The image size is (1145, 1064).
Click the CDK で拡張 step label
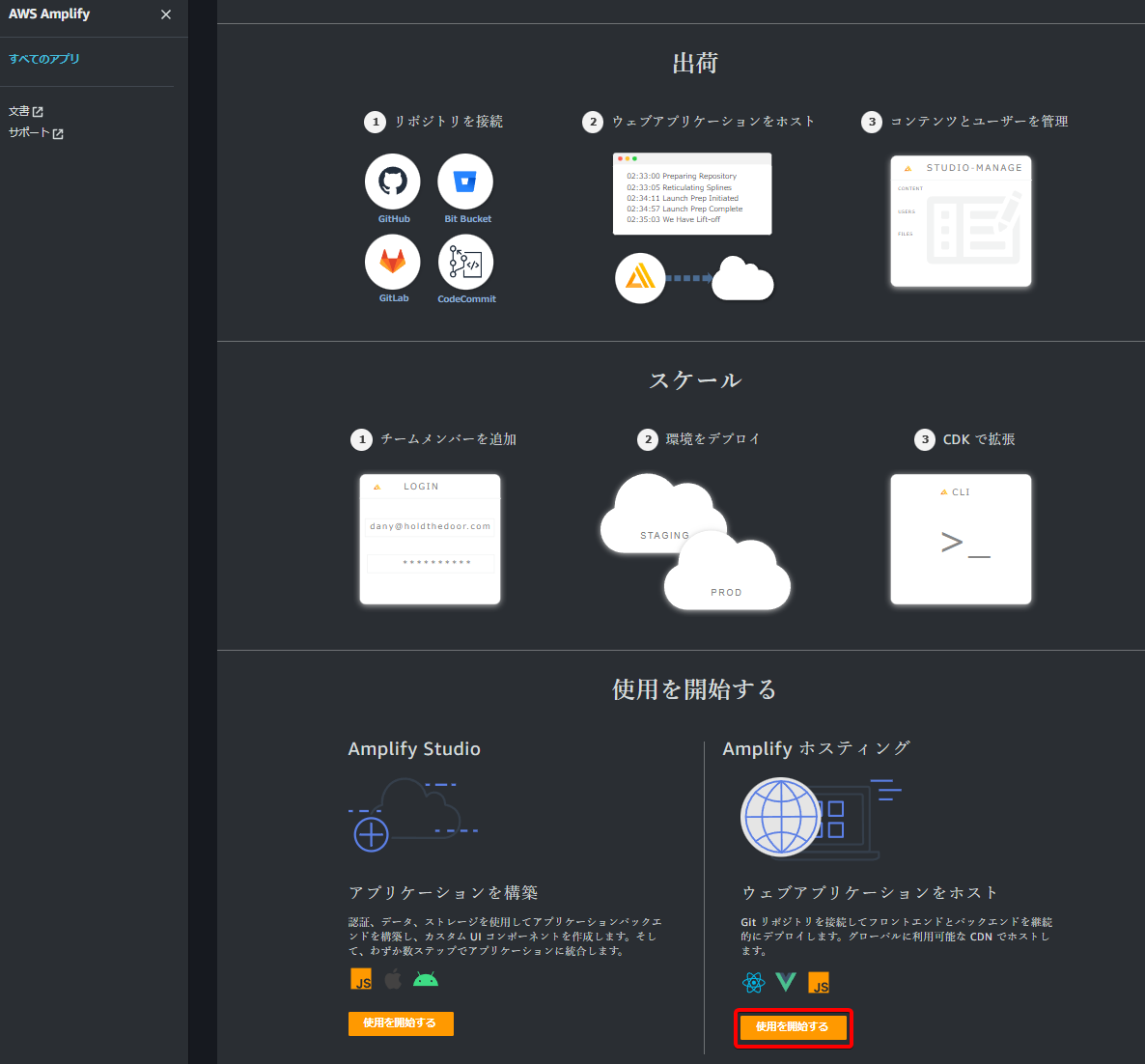pyautogui.click(x=979, y=439)
